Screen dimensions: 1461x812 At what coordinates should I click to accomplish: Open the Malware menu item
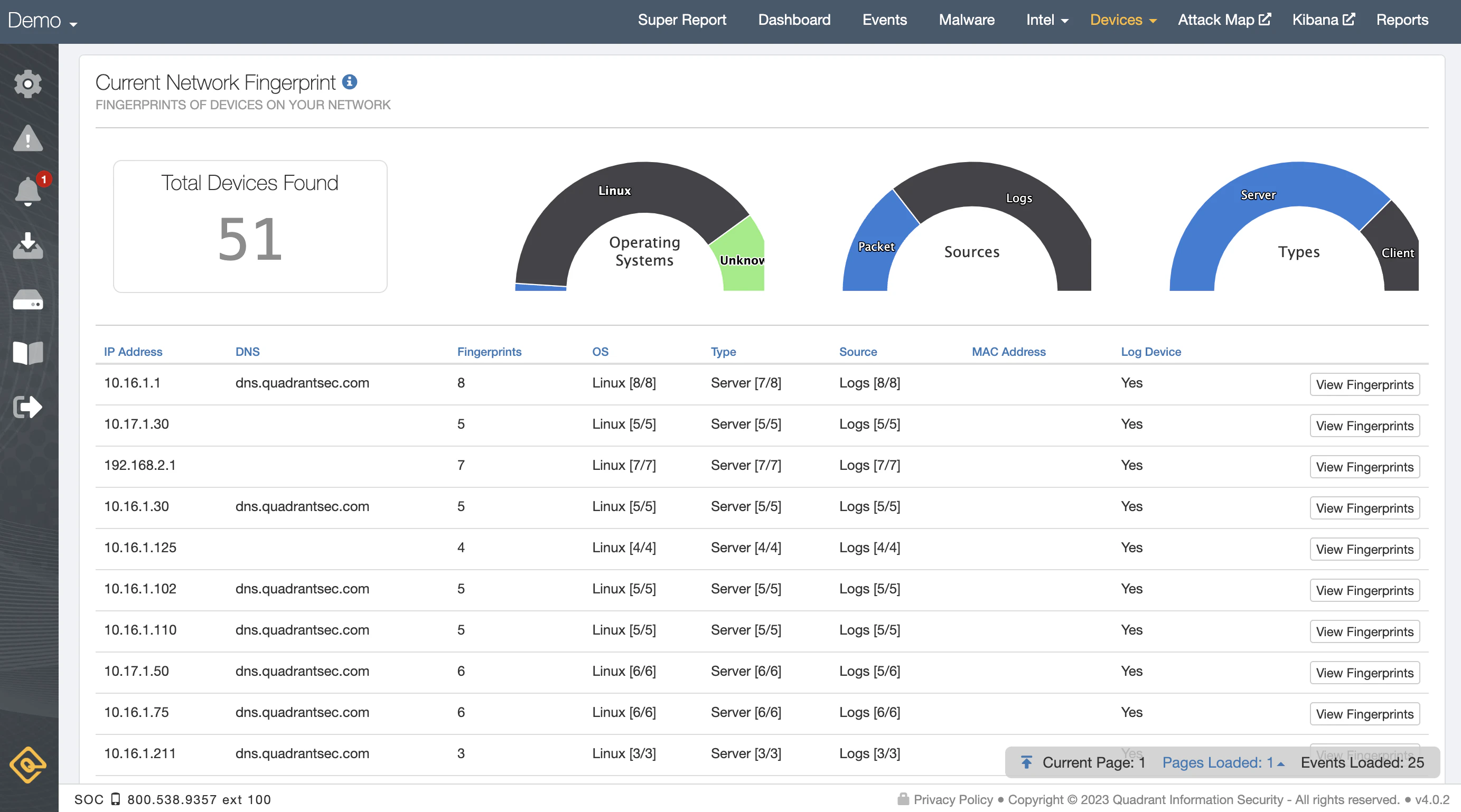click(967, 20)
